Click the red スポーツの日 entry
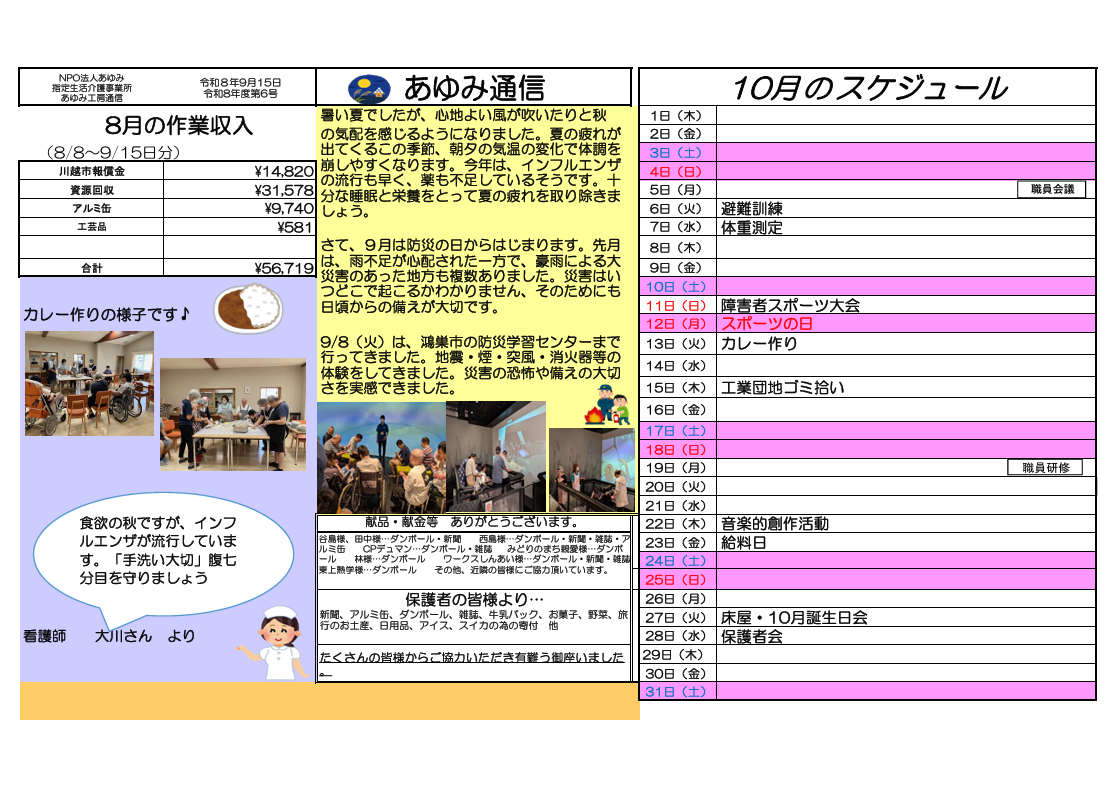 766,324
